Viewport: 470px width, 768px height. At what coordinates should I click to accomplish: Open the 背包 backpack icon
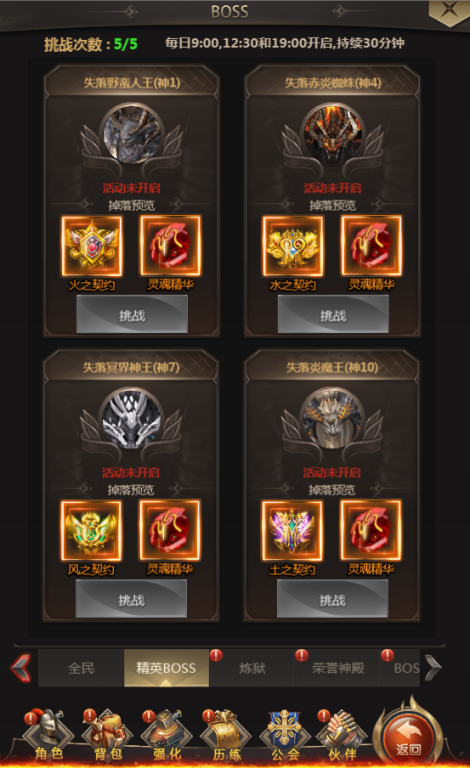click(107, 735)
